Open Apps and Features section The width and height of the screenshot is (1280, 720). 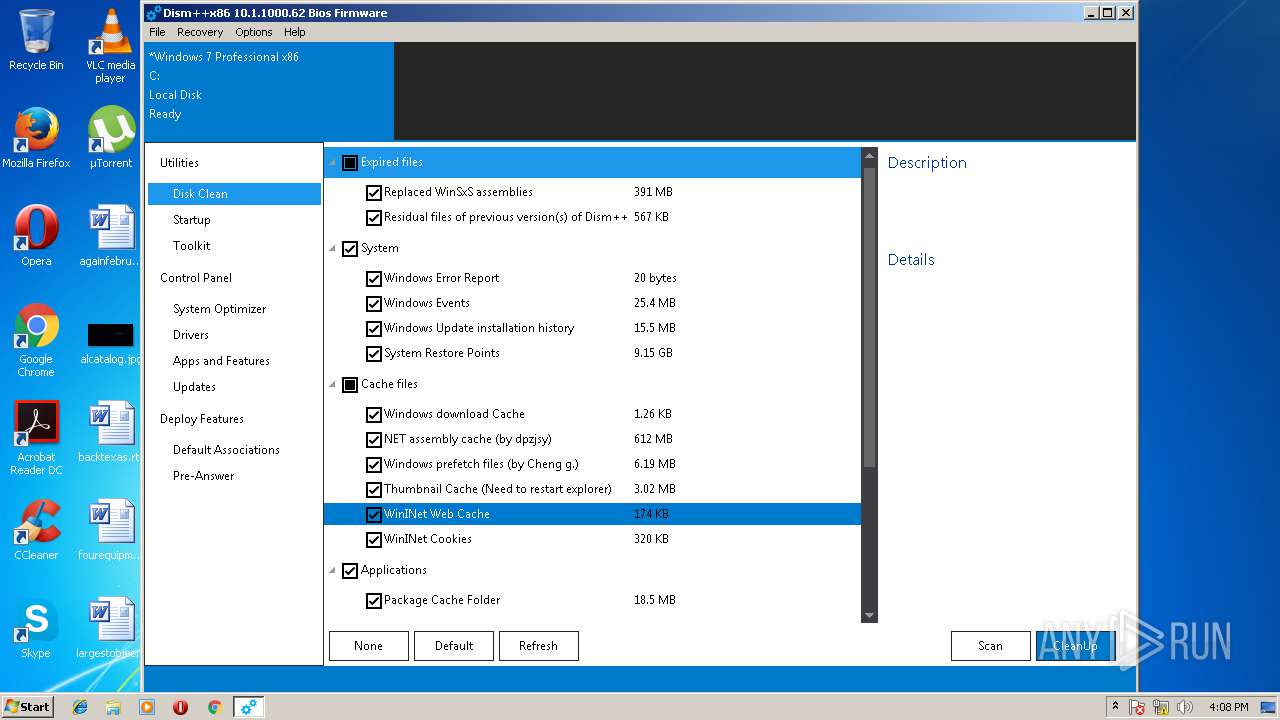(221, 361)
